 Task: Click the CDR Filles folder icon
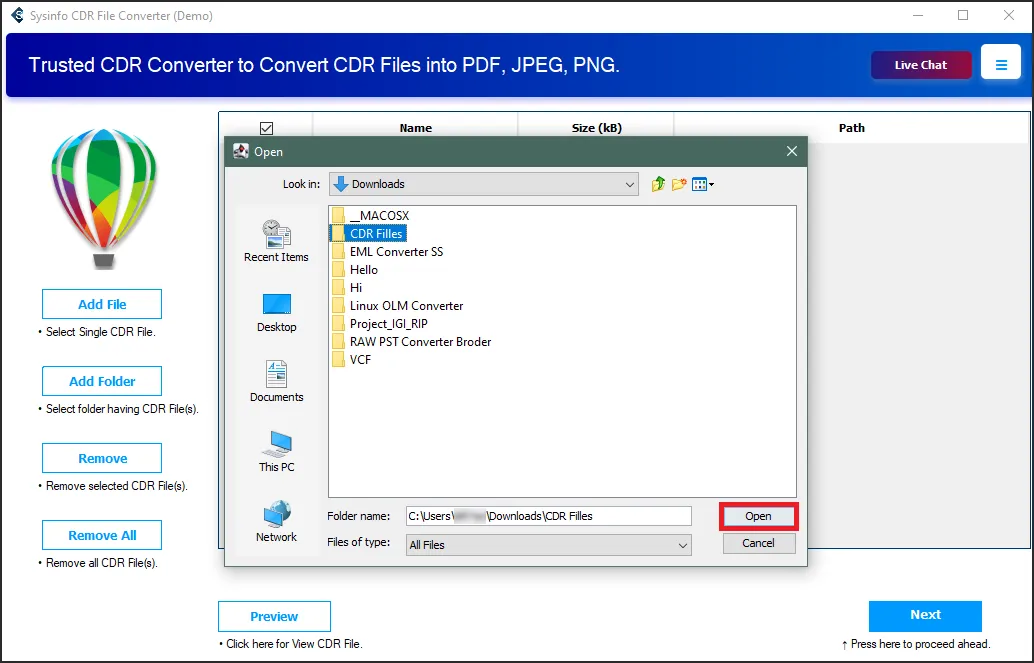338,234
